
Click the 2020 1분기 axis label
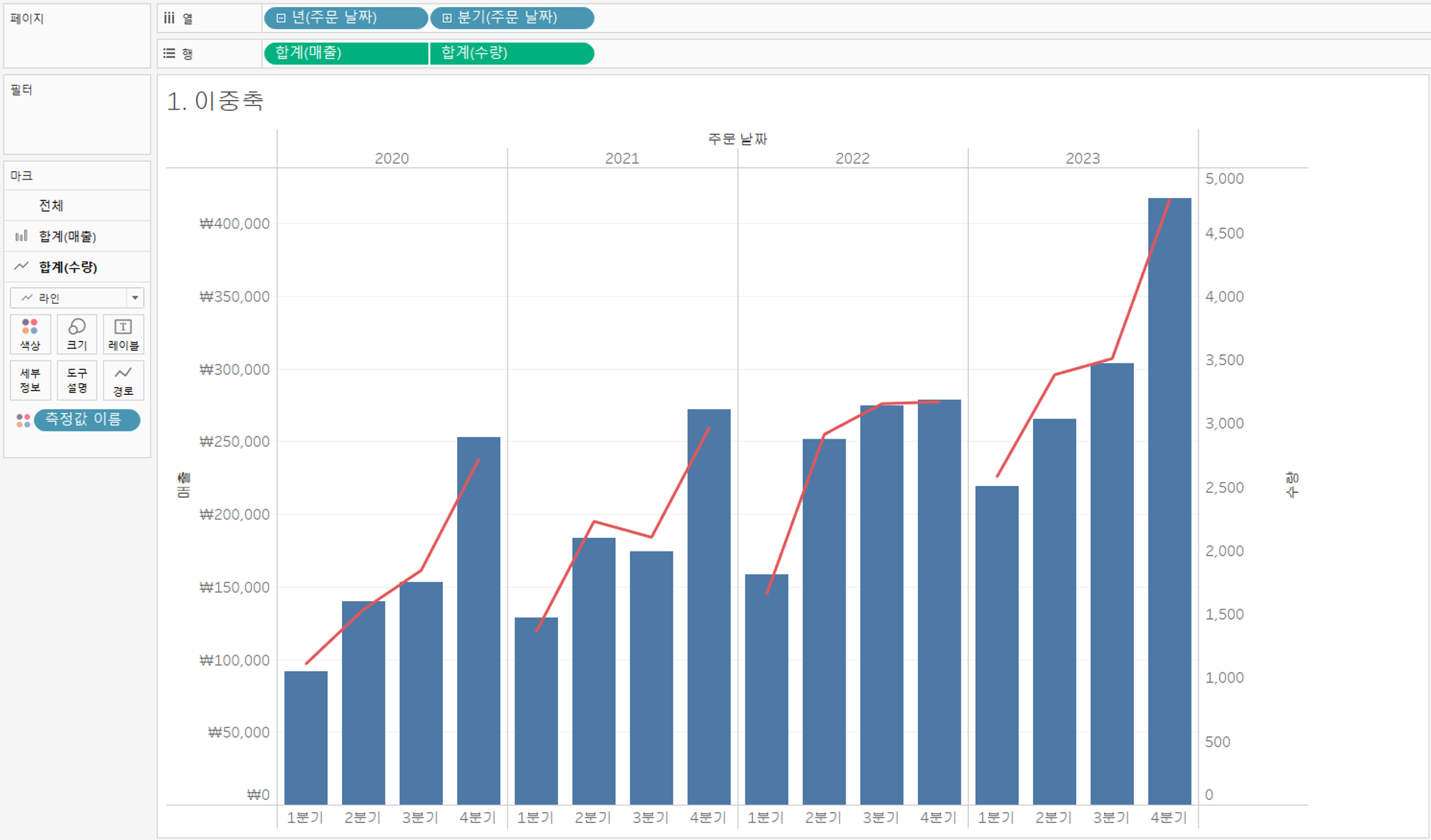pos(306,817)
